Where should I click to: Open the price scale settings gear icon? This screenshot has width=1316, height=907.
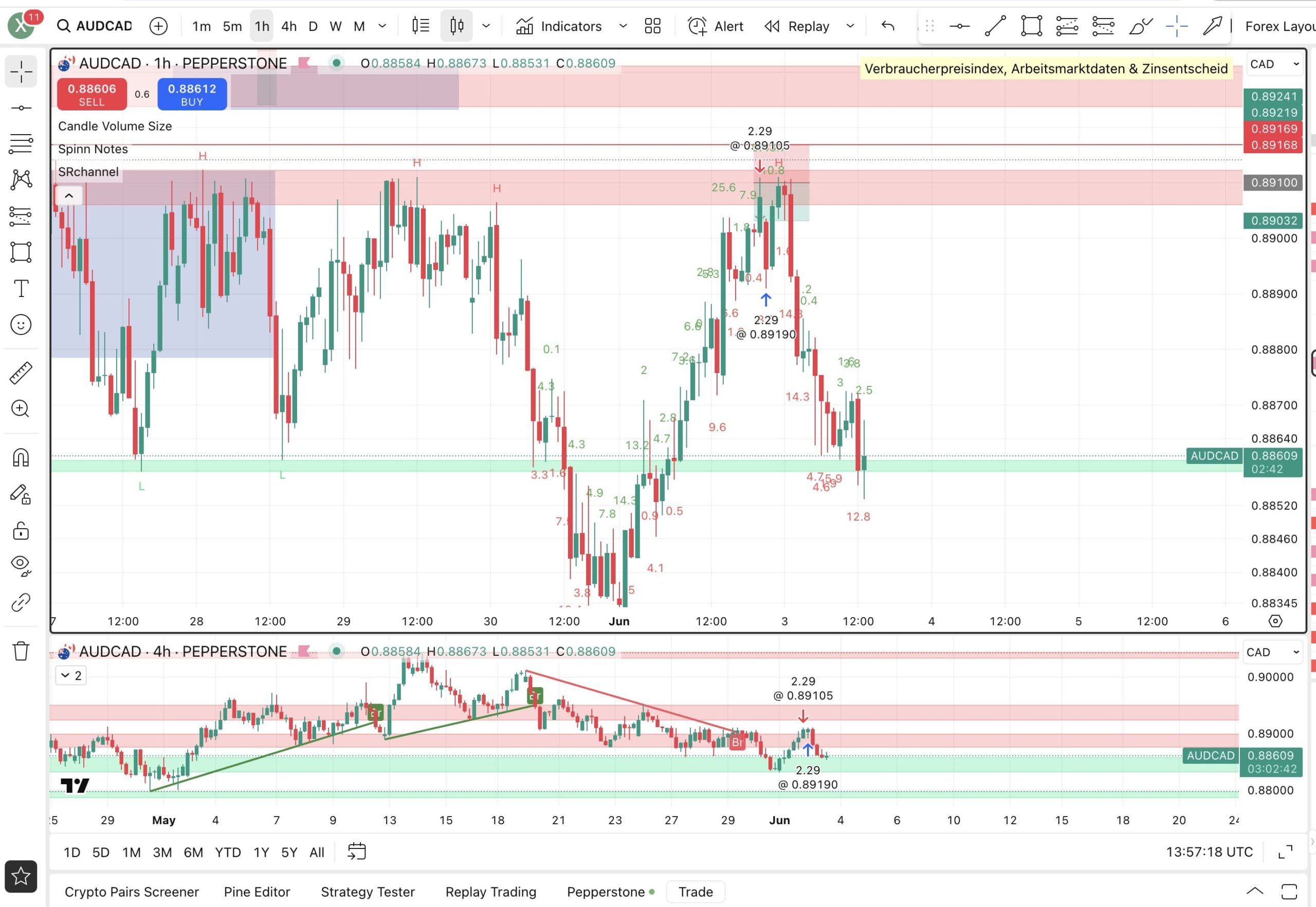[x=1275, y=621]
